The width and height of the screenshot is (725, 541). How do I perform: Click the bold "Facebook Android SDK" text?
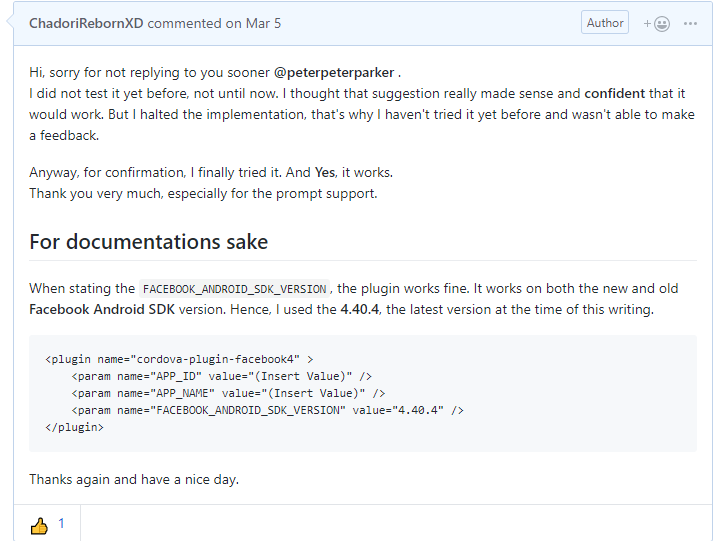(101, 310)
